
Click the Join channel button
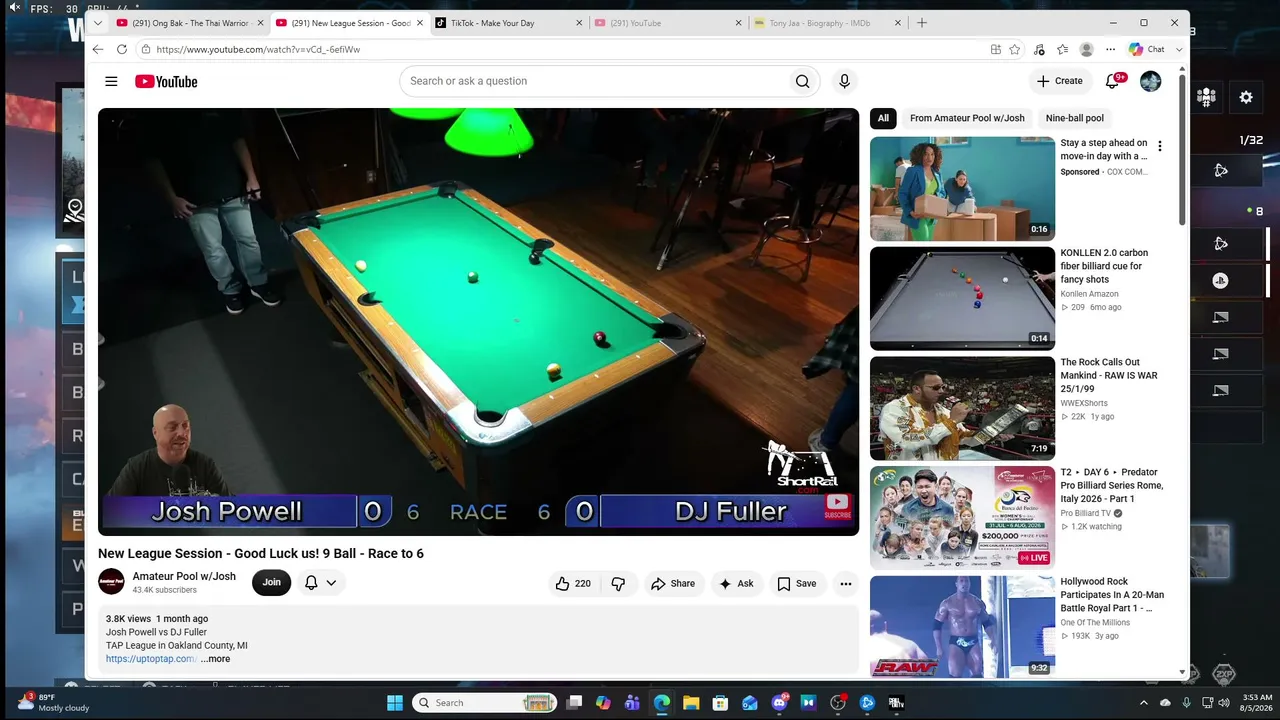(272, 582)
